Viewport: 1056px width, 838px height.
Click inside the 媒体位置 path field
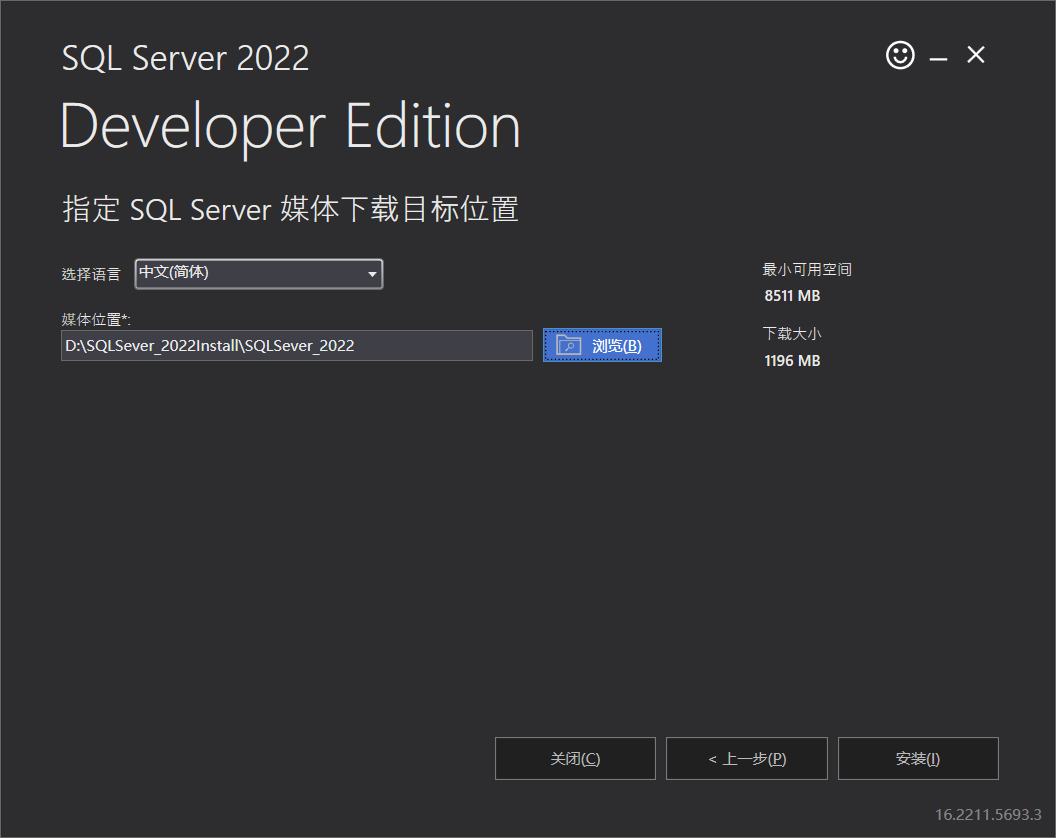tap(296, 346)
